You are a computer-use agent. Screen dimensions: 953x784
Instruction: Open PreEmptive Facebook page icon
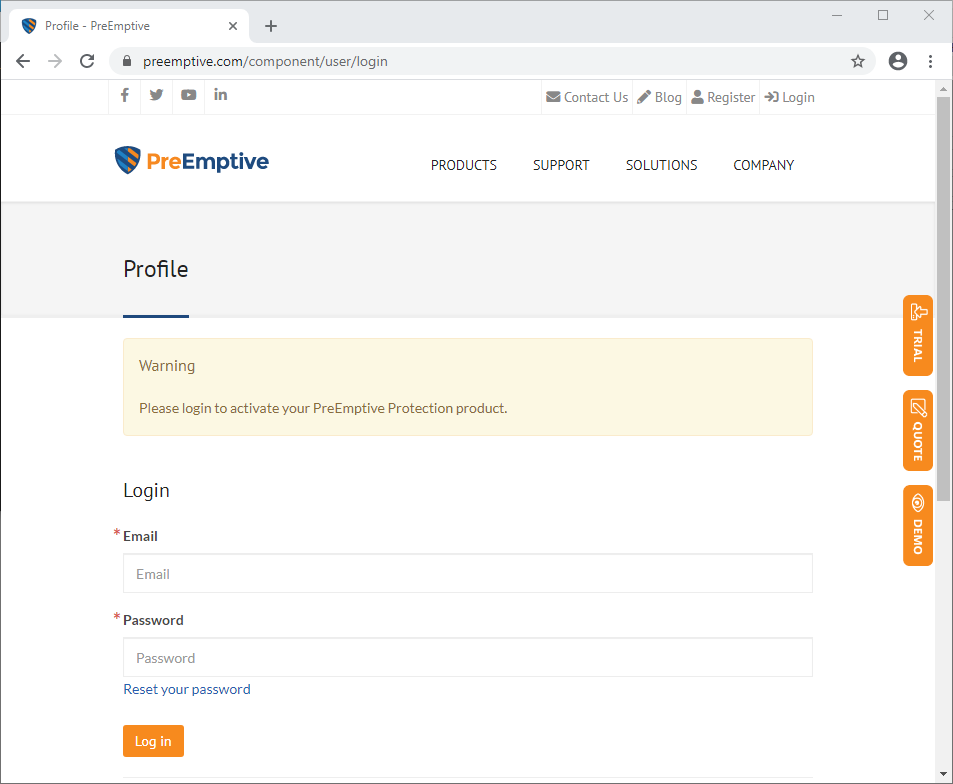click(x=125, y=95)
